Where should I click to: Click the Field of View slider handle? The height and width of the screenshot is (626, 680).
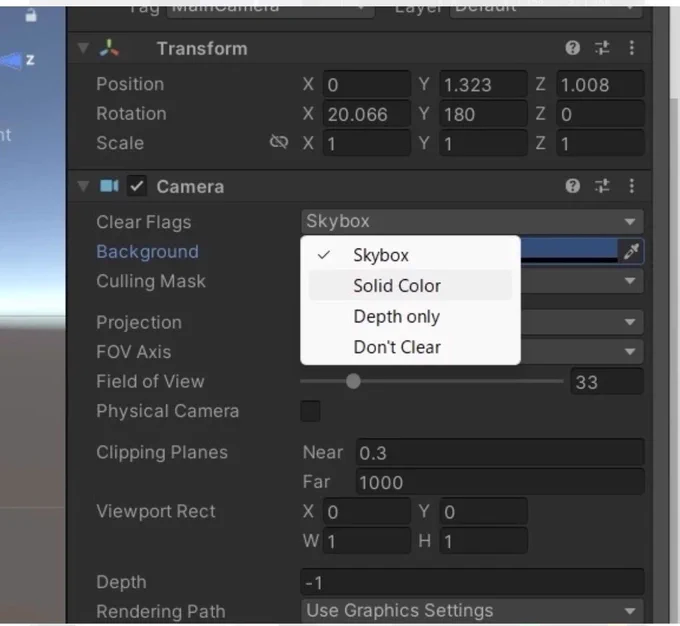pyautogui.click(x=353, y=381)
